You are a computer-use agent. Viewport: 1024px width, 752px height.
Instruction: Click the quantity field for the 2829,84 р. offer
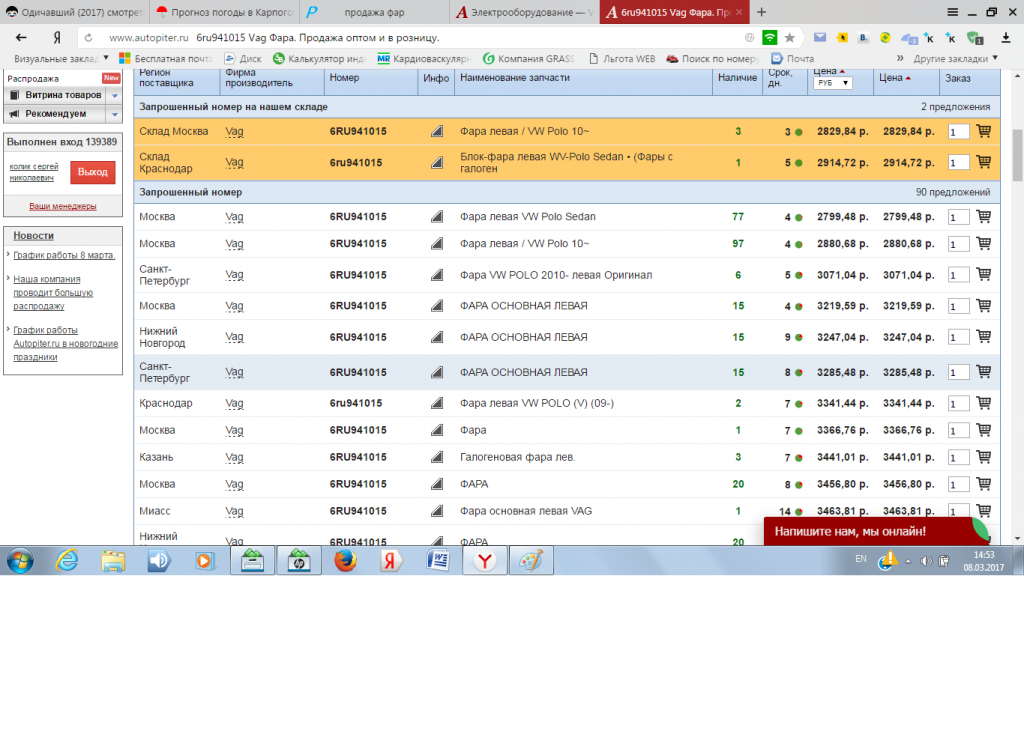(x=958, y=132)
